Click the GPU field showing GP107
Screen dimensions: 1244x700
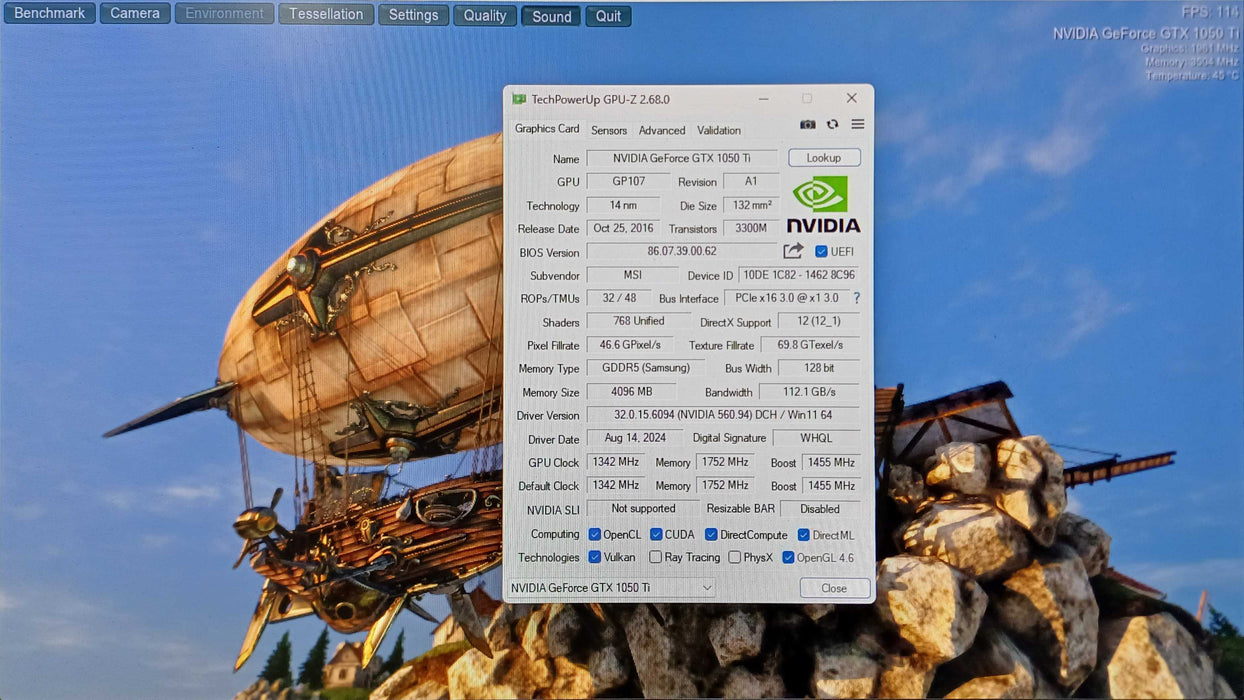628,181
